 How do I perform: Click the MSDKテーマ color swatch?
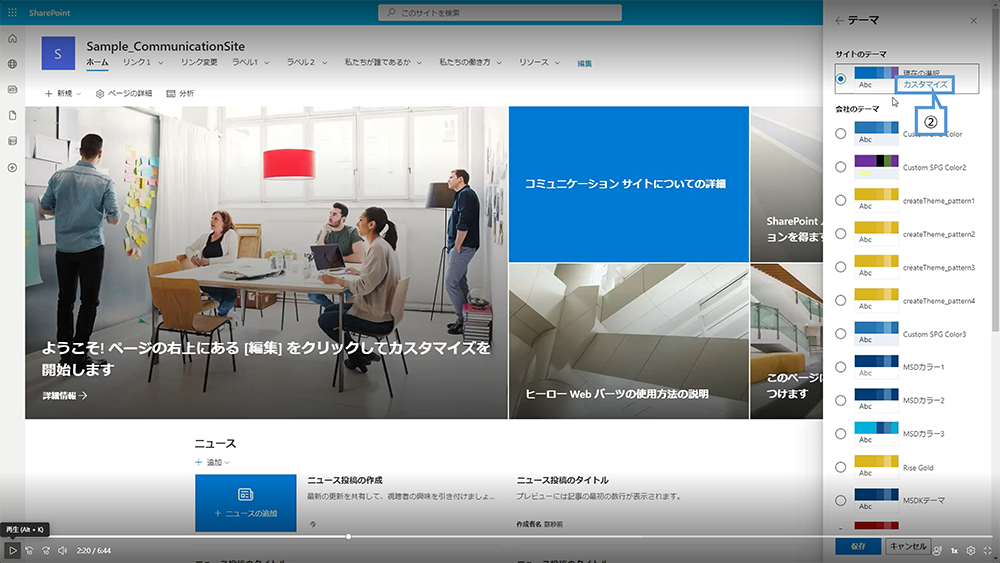point(876,501)
